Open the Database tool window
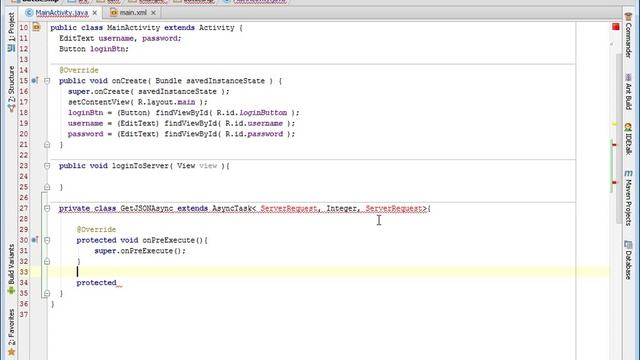 click(628, 260)
